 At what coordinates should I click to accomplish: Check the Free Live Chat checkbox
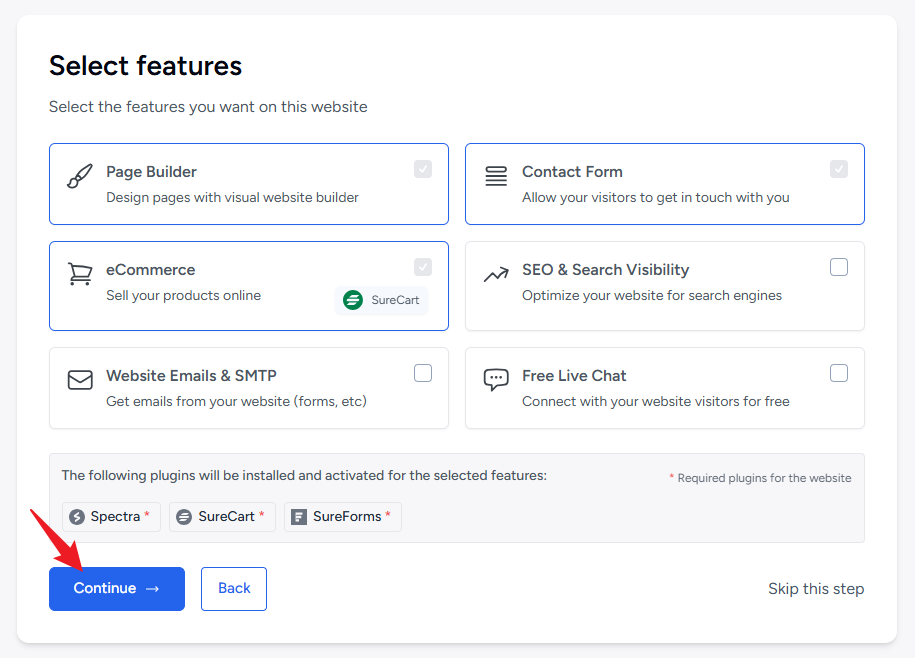[839, 373]
